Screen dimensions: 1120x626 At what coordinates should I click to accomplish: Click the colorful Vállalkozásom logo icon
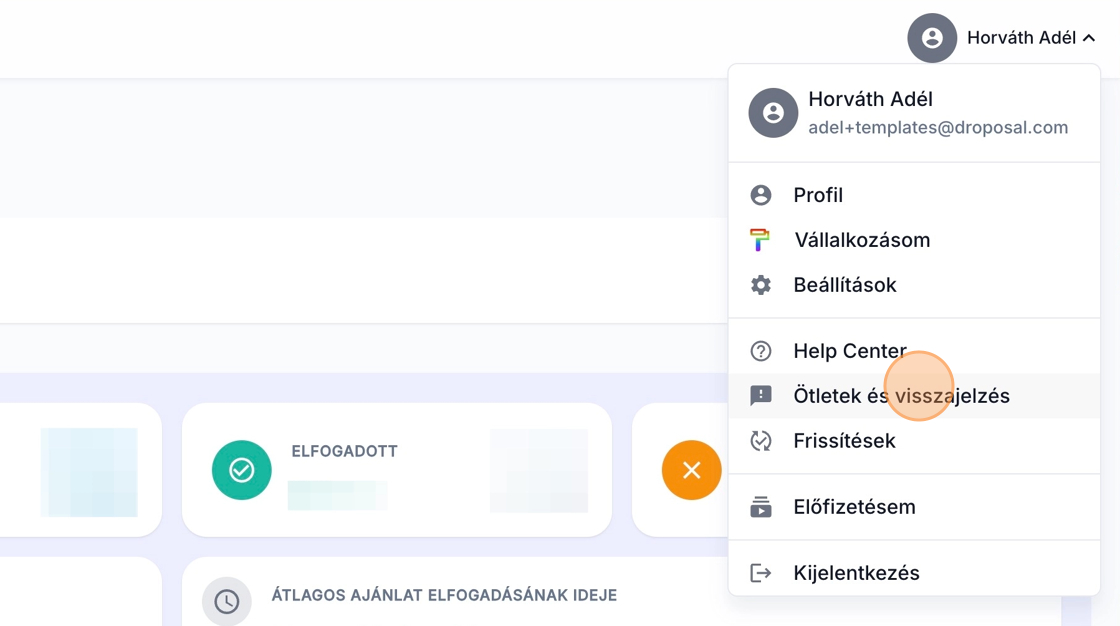coord(761,240)
